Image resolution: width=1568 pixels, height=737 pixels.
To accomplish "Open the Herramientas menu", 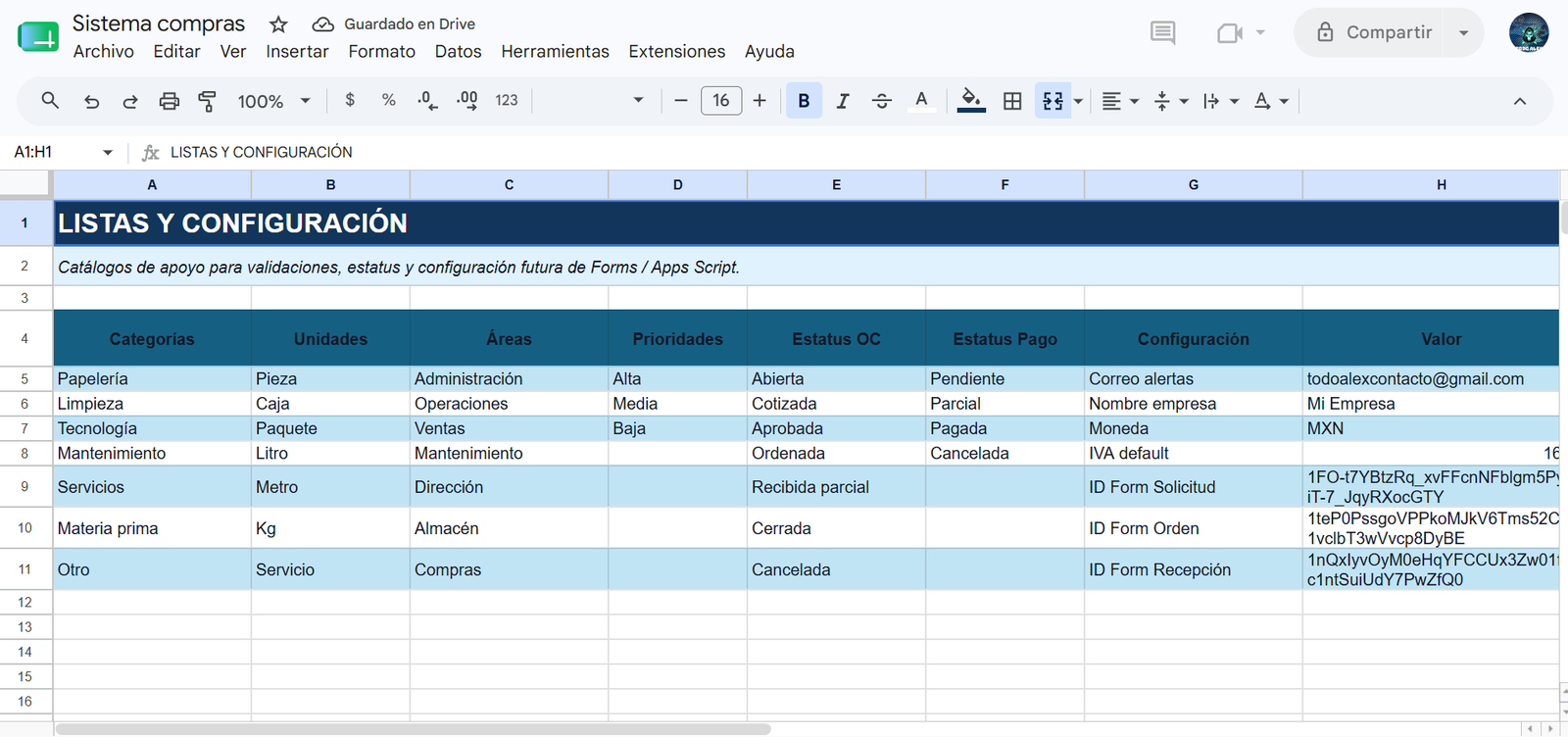I will click(x=555, y=51).
